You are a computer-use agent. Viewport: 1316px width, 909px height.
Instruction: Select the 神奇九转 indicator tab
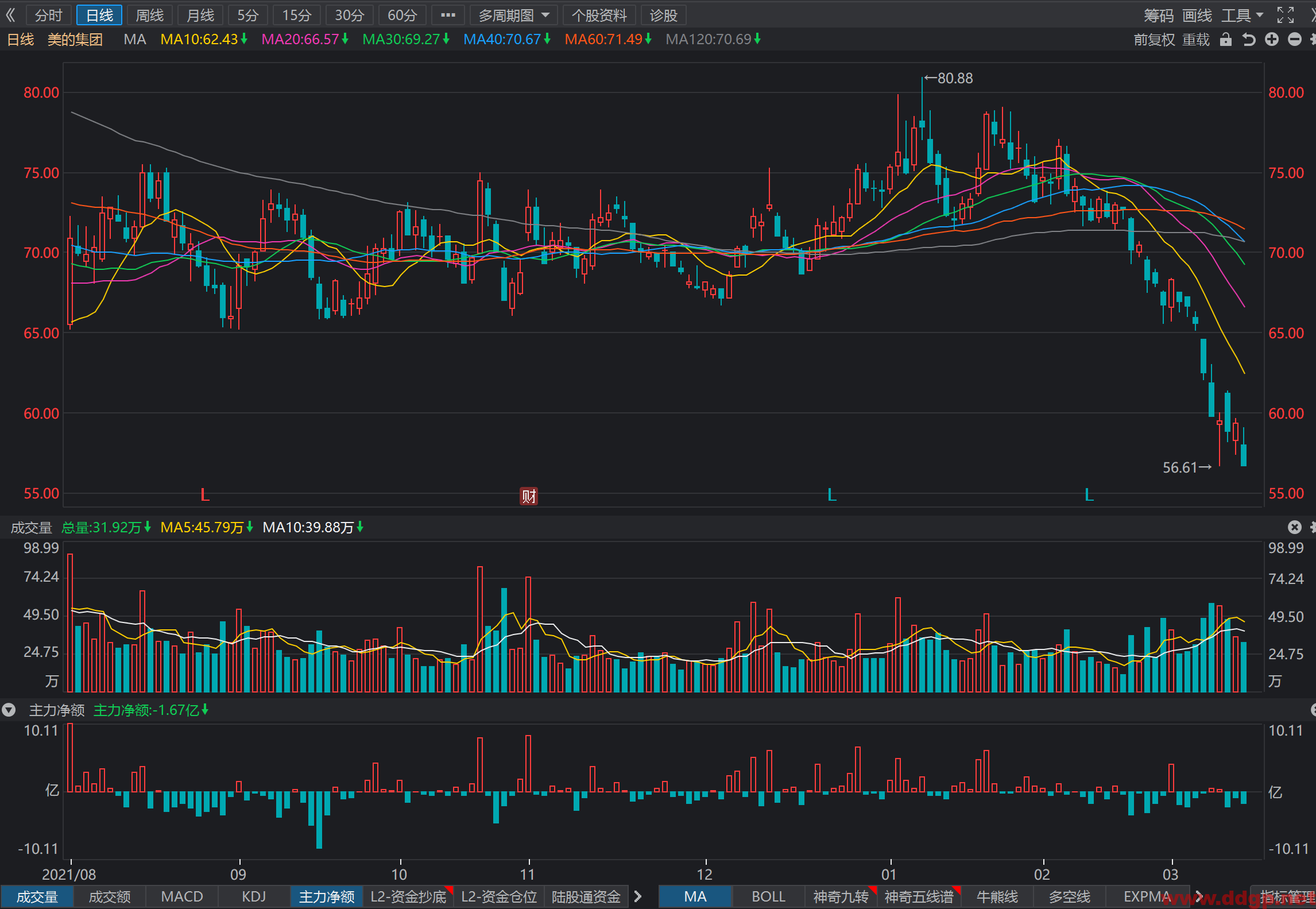click(x=841, y=897)
